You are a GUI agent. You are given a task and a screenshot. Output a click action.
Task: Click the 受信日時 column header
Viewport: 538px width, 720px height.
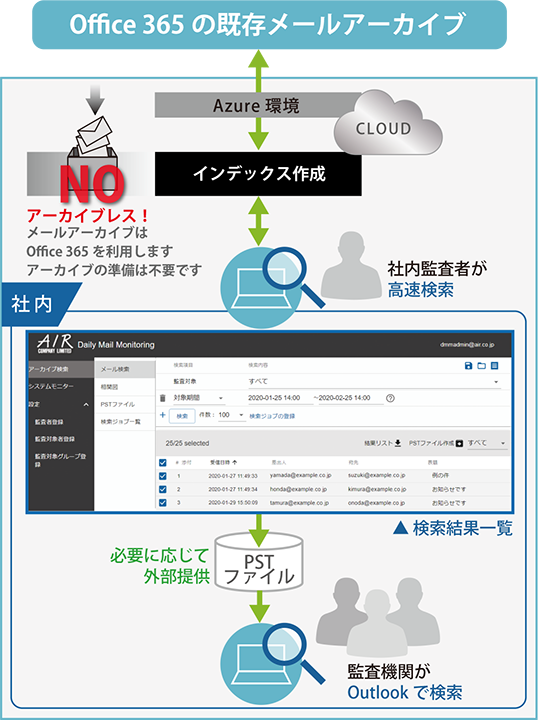click(x=221, y=462)
